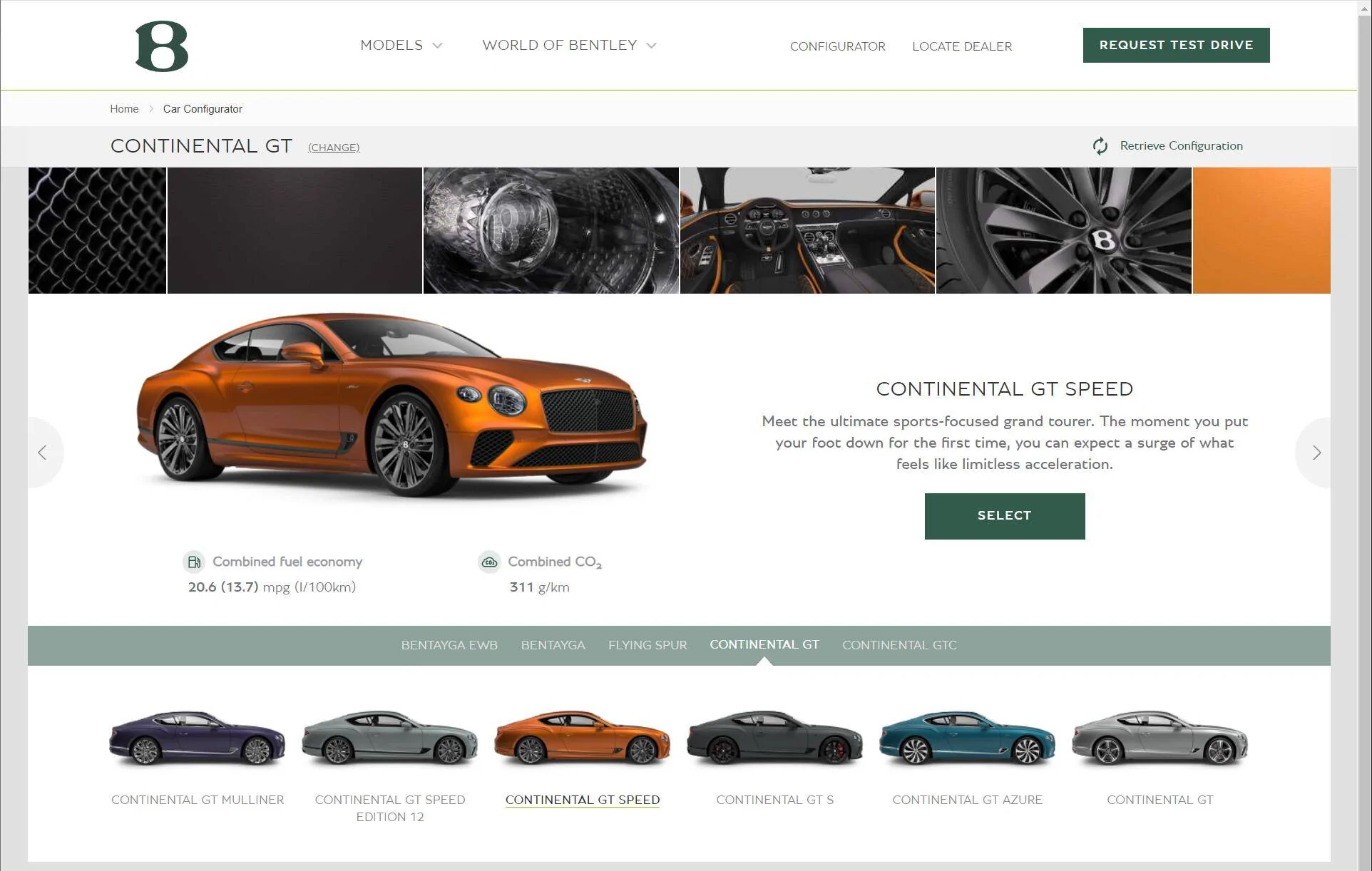Click Request Test Drive button
The image size is (1372, 871).
[x=1176, y=45]
